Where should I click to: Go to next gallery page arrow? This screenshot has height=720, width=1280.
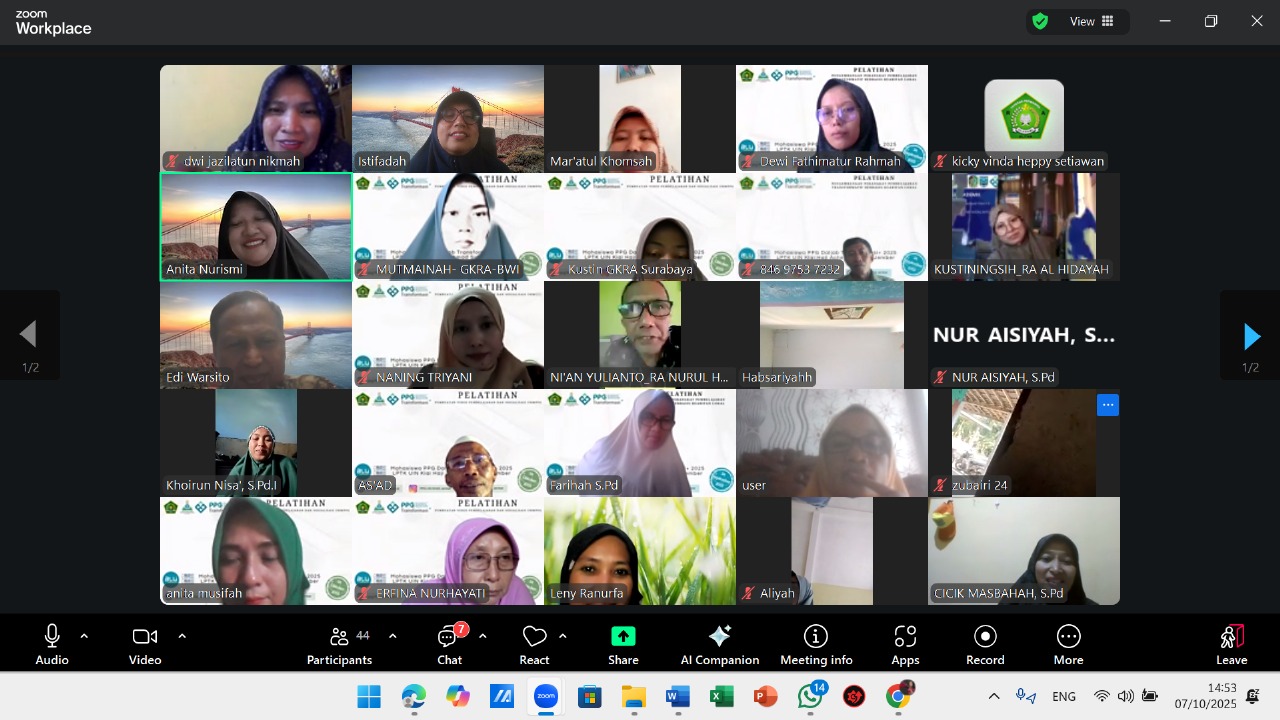1250,336
